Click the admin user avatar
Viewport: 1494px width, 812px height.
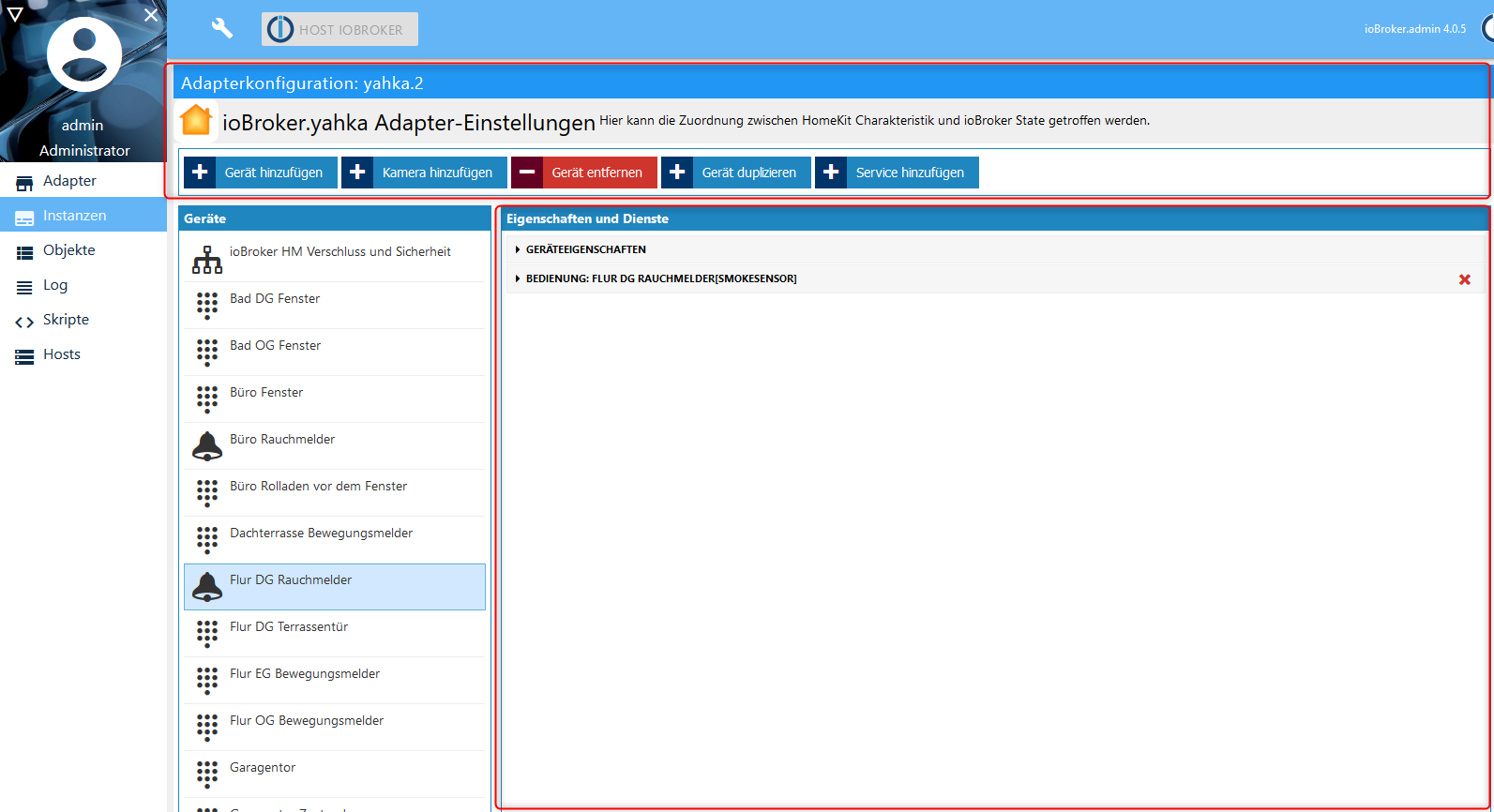coord(83,54)
